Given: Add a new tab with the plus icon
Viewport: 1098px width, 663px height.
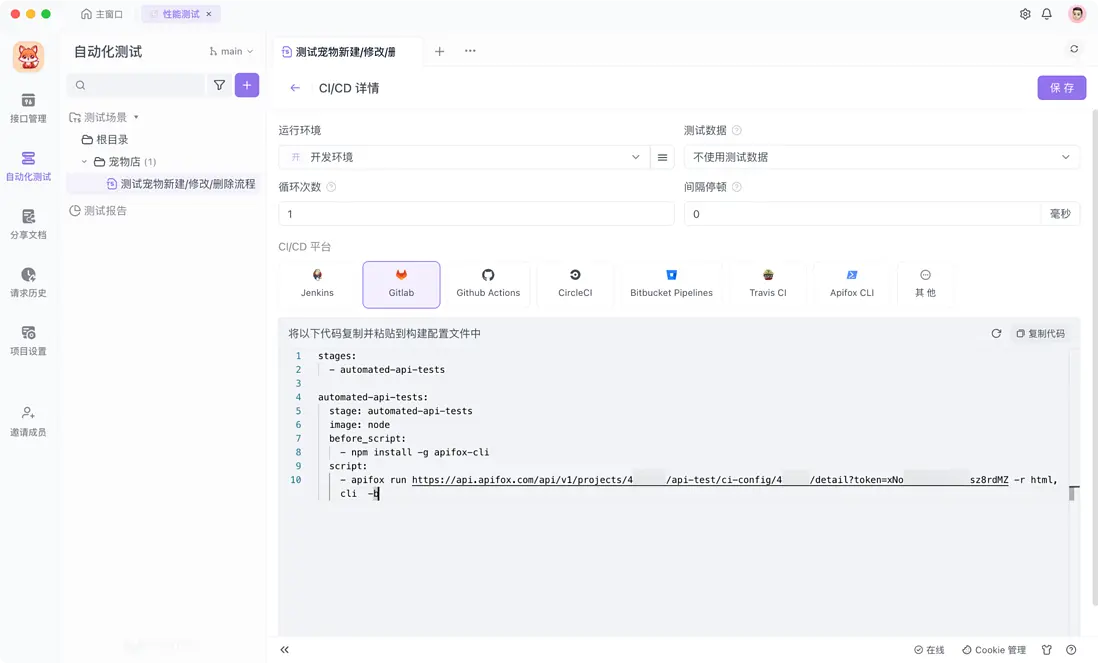Looking at the screenshot, I should pos(439,51).
